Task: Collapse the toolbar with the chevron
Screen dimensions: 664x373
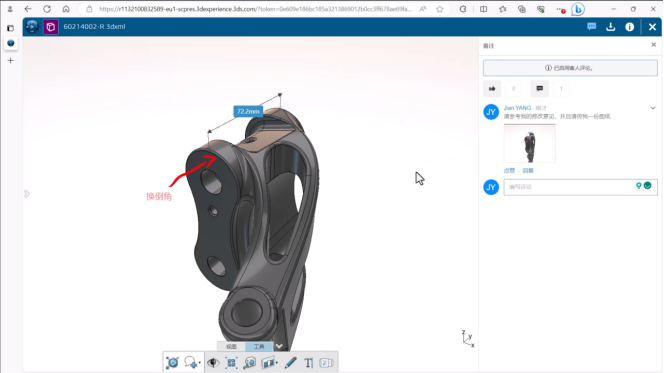Action: (x=279, y=346)
